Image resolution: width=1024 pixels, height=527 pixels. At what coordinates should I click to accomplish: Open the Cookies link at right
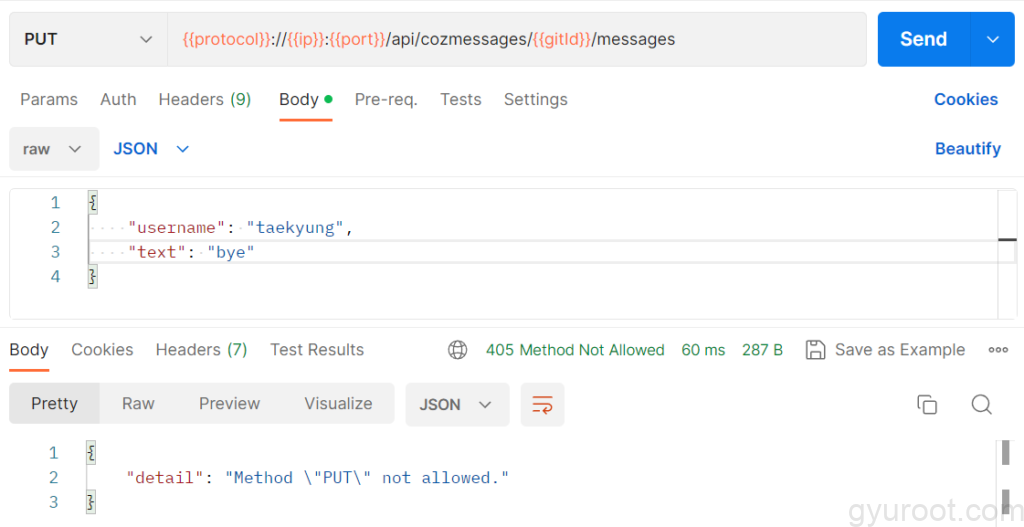[965, 99]
